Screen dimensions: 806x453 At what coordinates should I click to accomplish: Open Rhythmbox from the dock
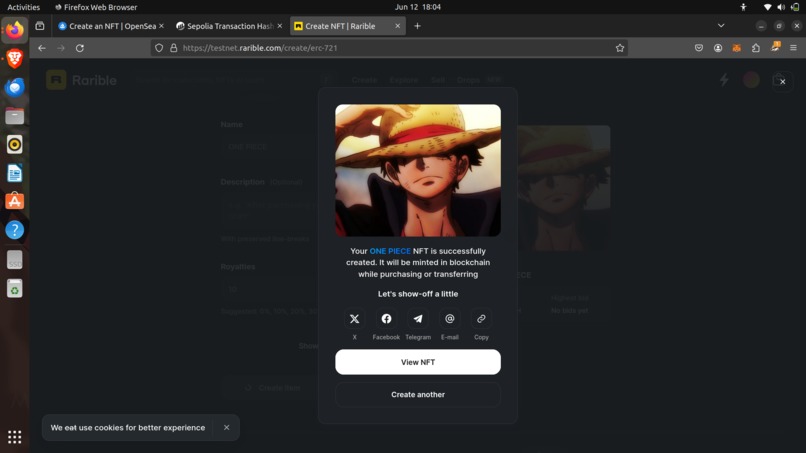14,144
